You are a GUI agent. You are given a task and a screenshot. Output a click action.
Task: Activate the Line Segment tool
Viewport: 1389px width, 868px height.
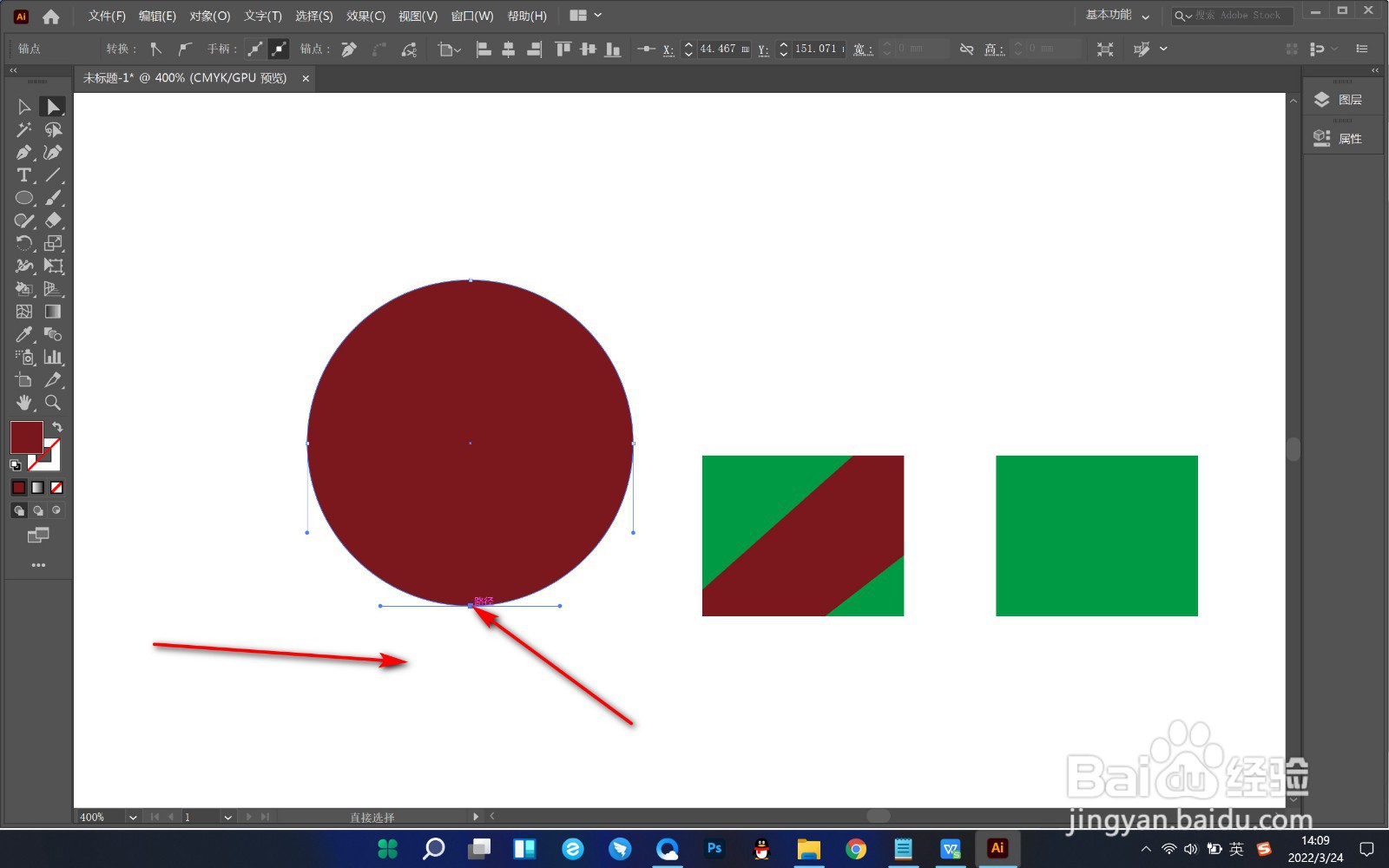pos(53,175)
